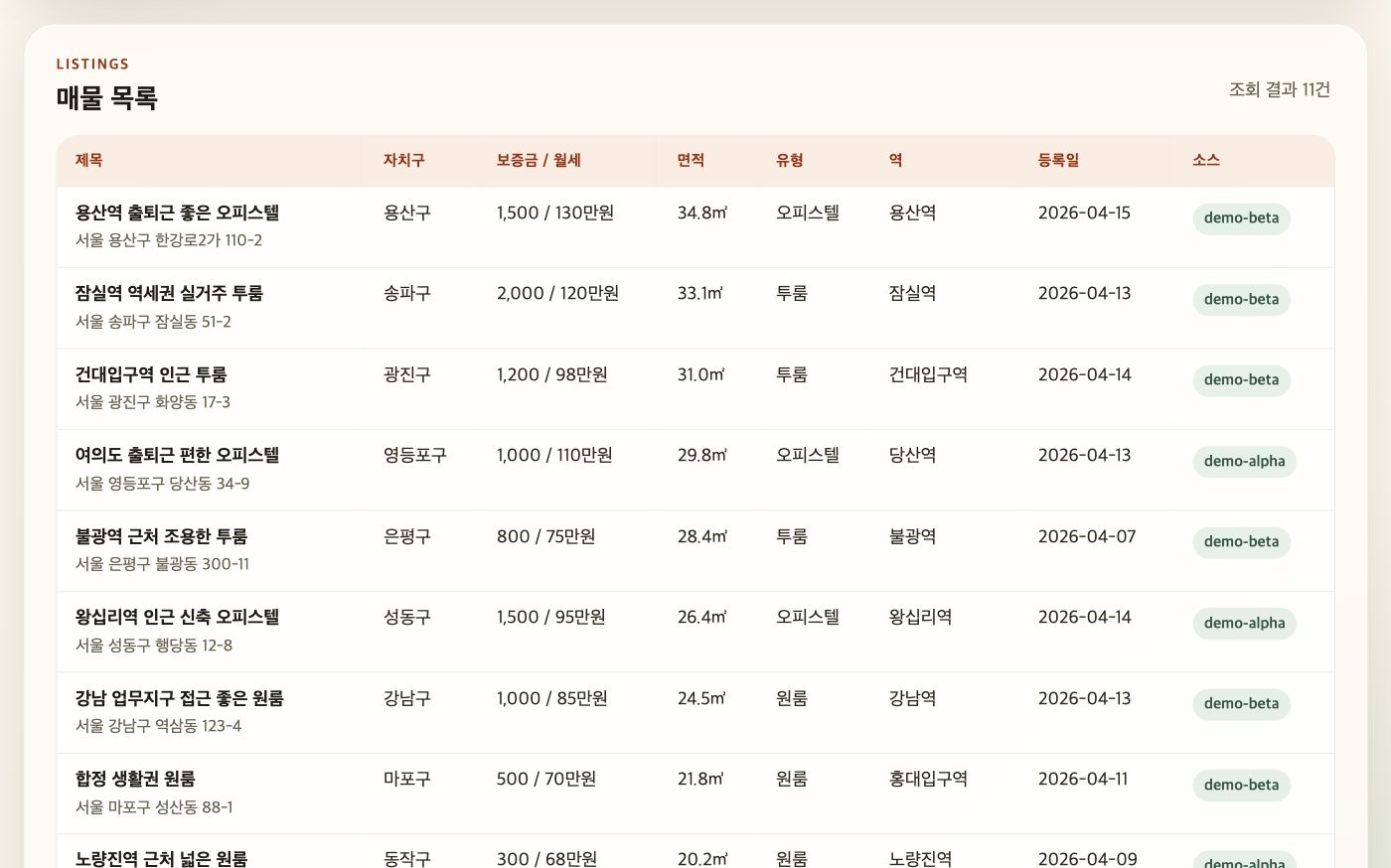Open listing 잠실역 역세권 실거주 투룸
Screen dimensions: 1391x868
170,293
